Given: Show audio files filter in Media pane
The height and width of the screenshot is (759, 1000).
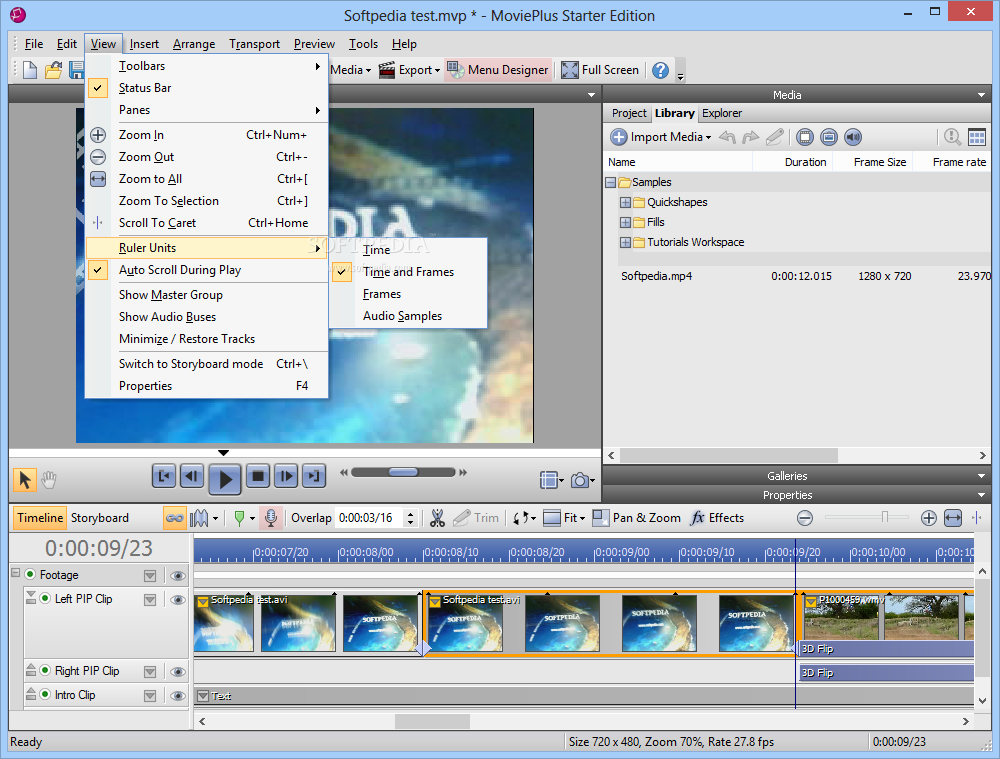Looking at the screenshot, I should (853, 137).
